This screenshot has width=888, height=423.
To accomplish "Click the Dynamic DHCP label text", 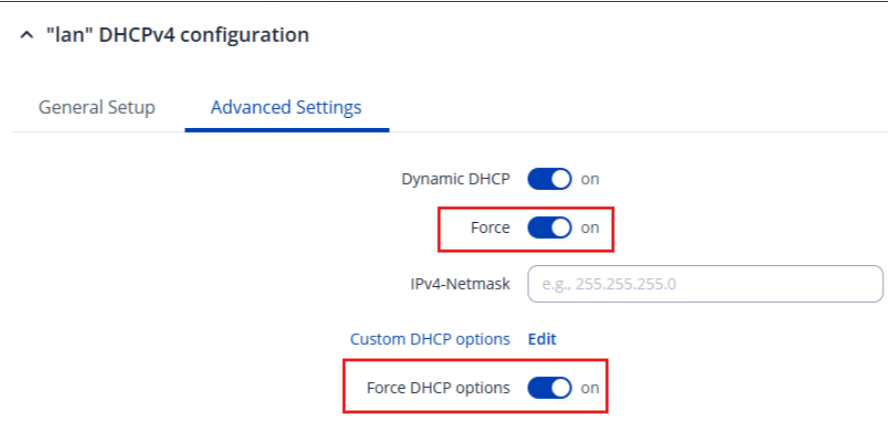I will coord(455,179).
